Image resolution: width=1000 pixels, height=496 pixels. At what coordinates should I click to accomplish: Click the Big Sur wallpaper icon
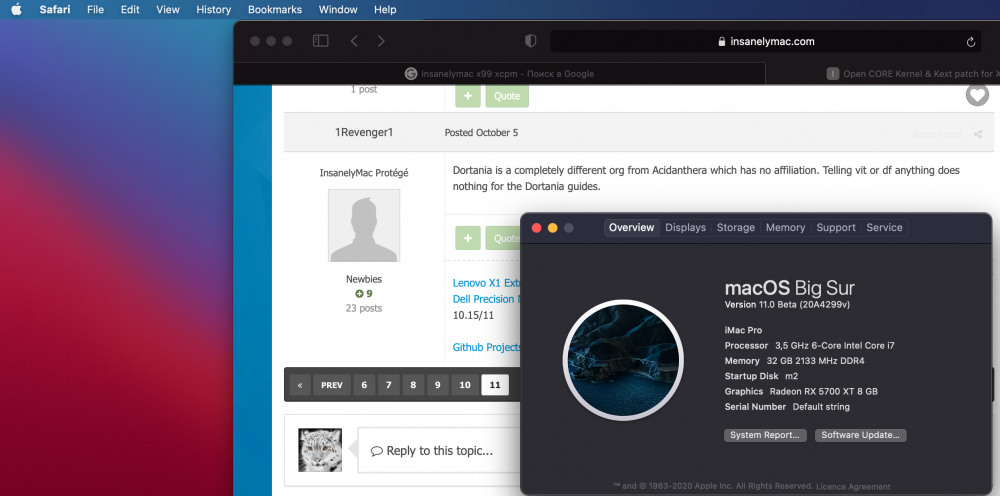tap(623, 360)
